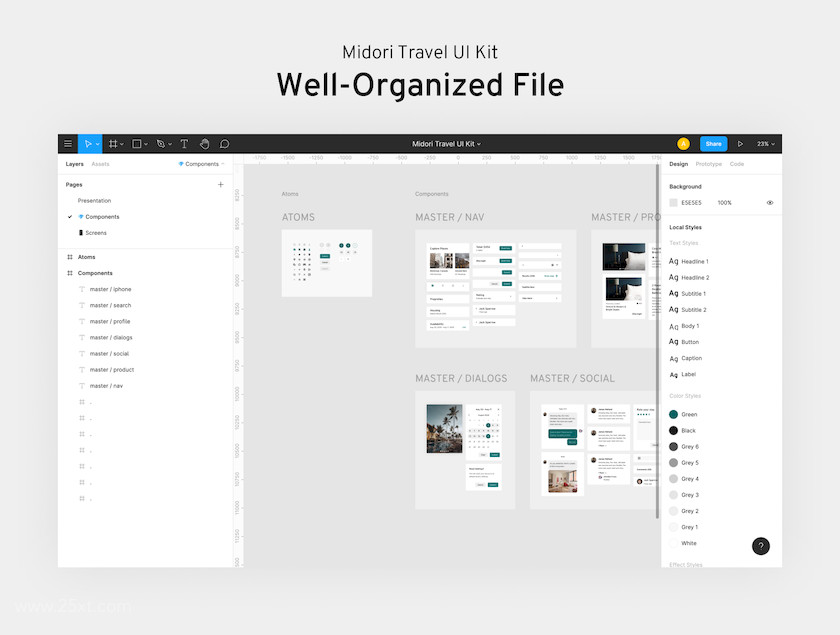Open the 23% zoom dropdown
The height and width of the screenshot is (635, 840).
766,144
